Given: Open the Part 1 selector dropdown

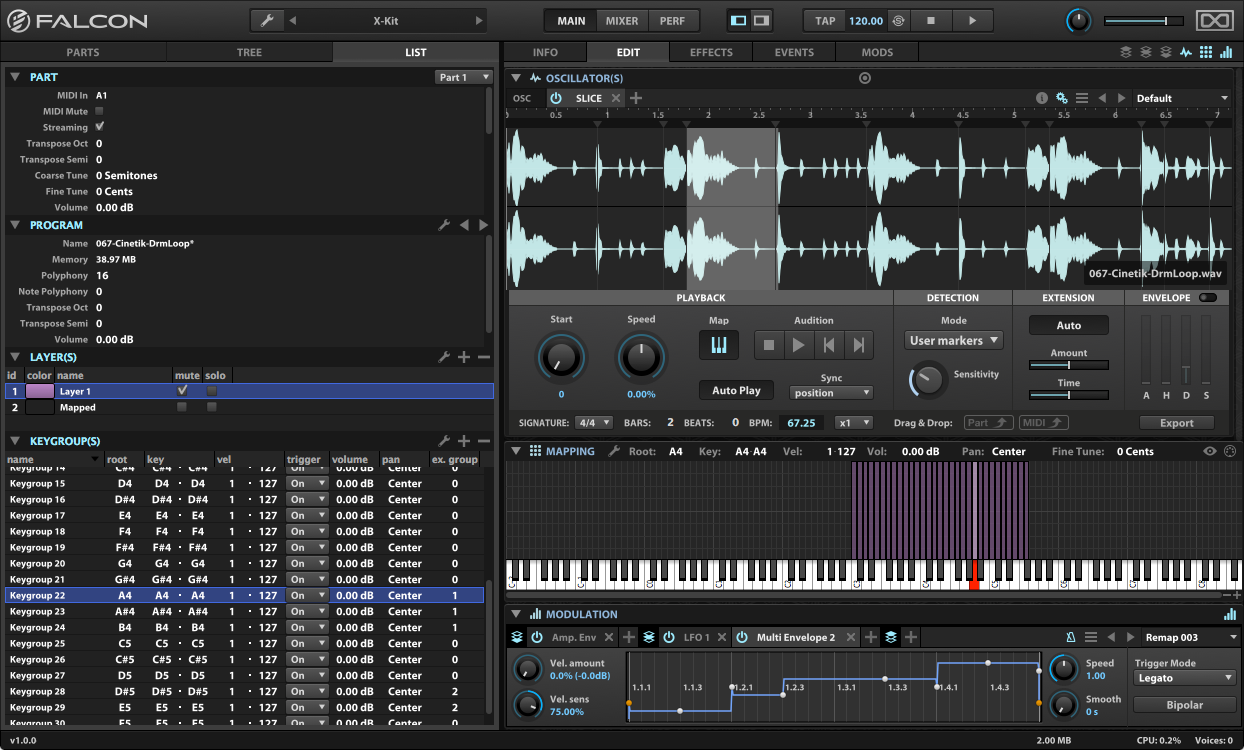Looking at the screenshot, I should (x=464, y=77).
